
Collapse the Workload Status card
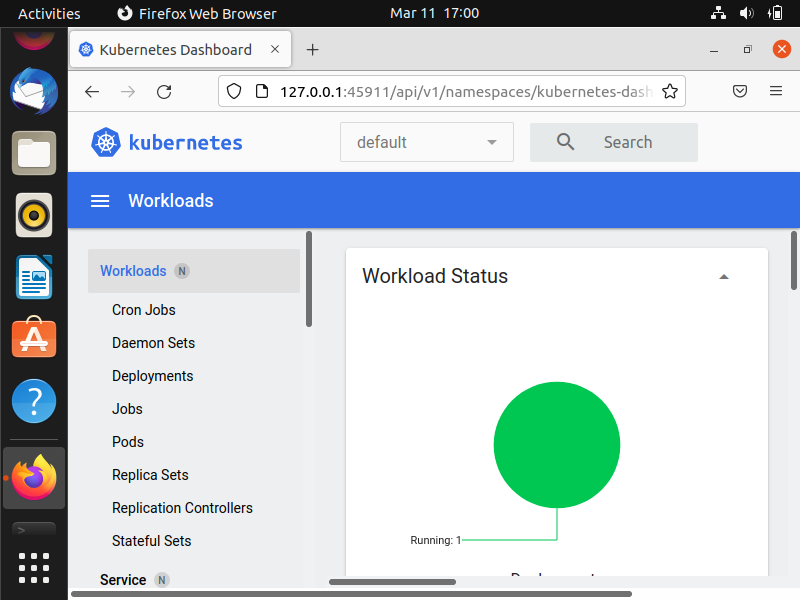coord(723,277)
